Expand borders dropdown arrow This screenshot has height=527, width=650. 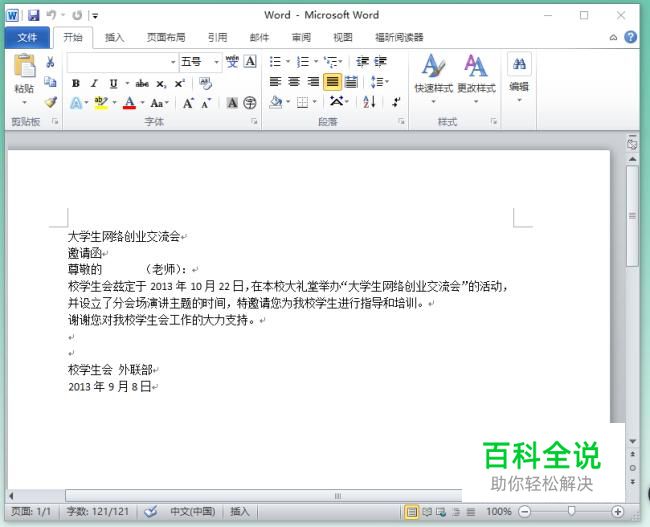click(x=315, y=102)
